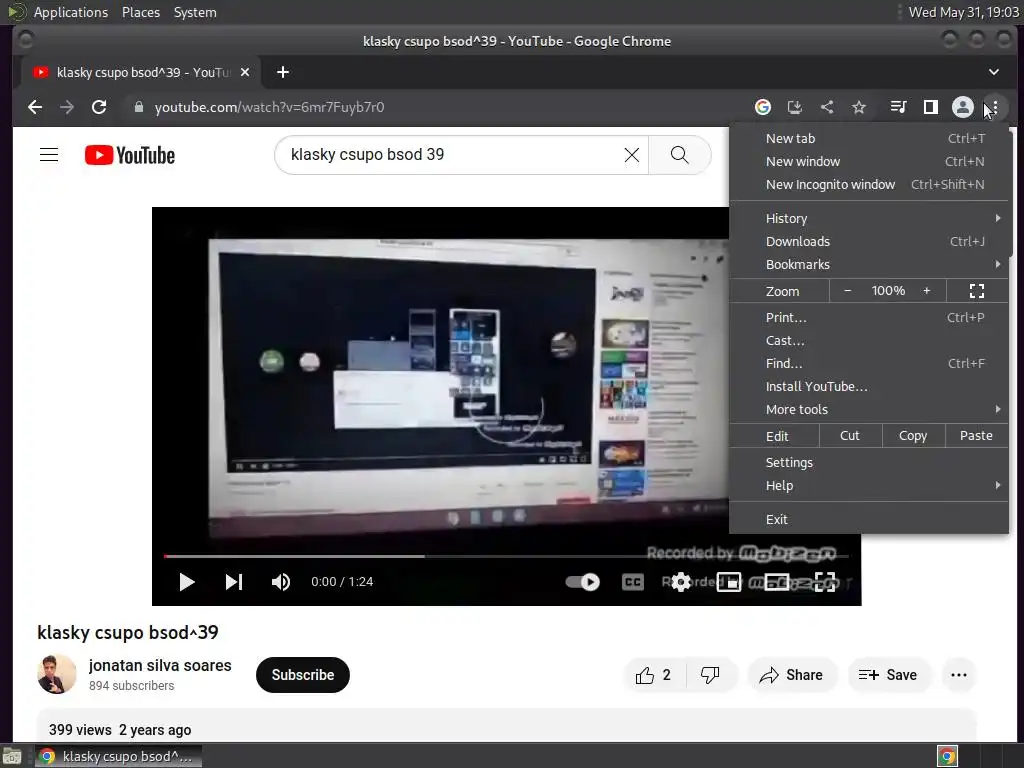Screen dimensions: 1024x768
Task: Open Find in the Chrome menu
Action: 869,363
